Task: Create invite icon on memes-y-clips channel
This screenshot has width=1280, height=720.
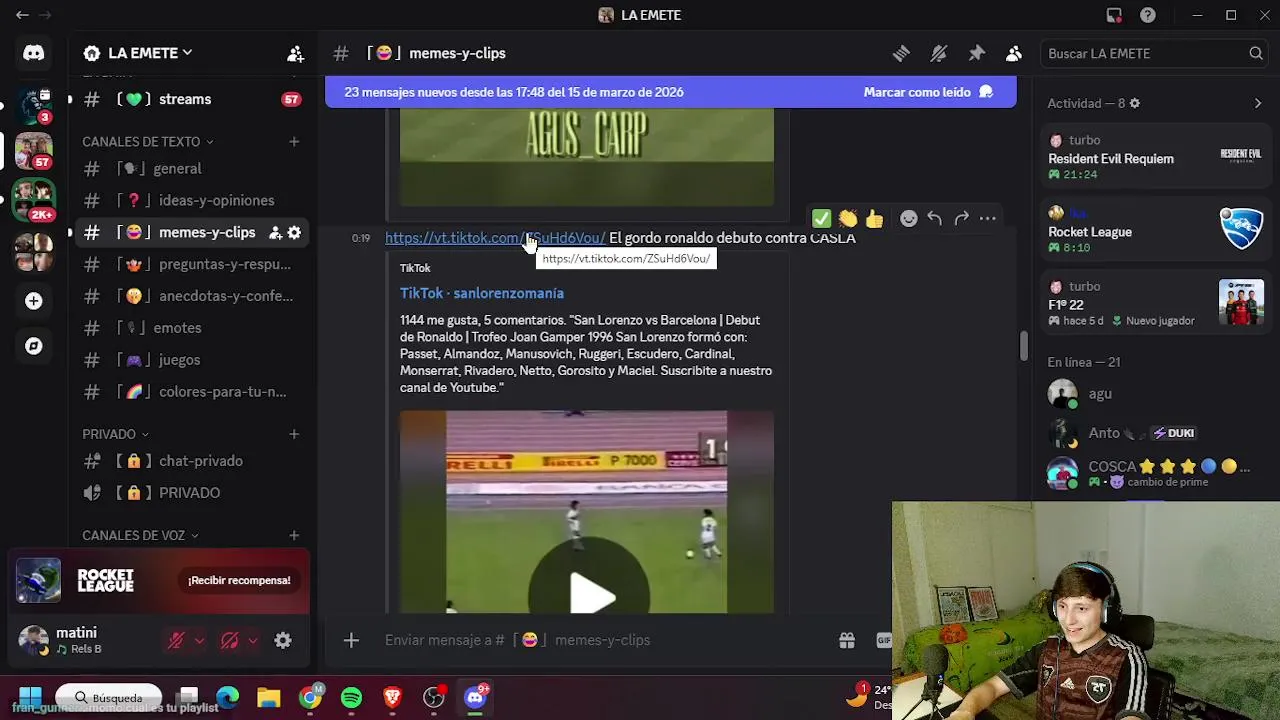Action: pyautogui.click(x=275, y=232)
